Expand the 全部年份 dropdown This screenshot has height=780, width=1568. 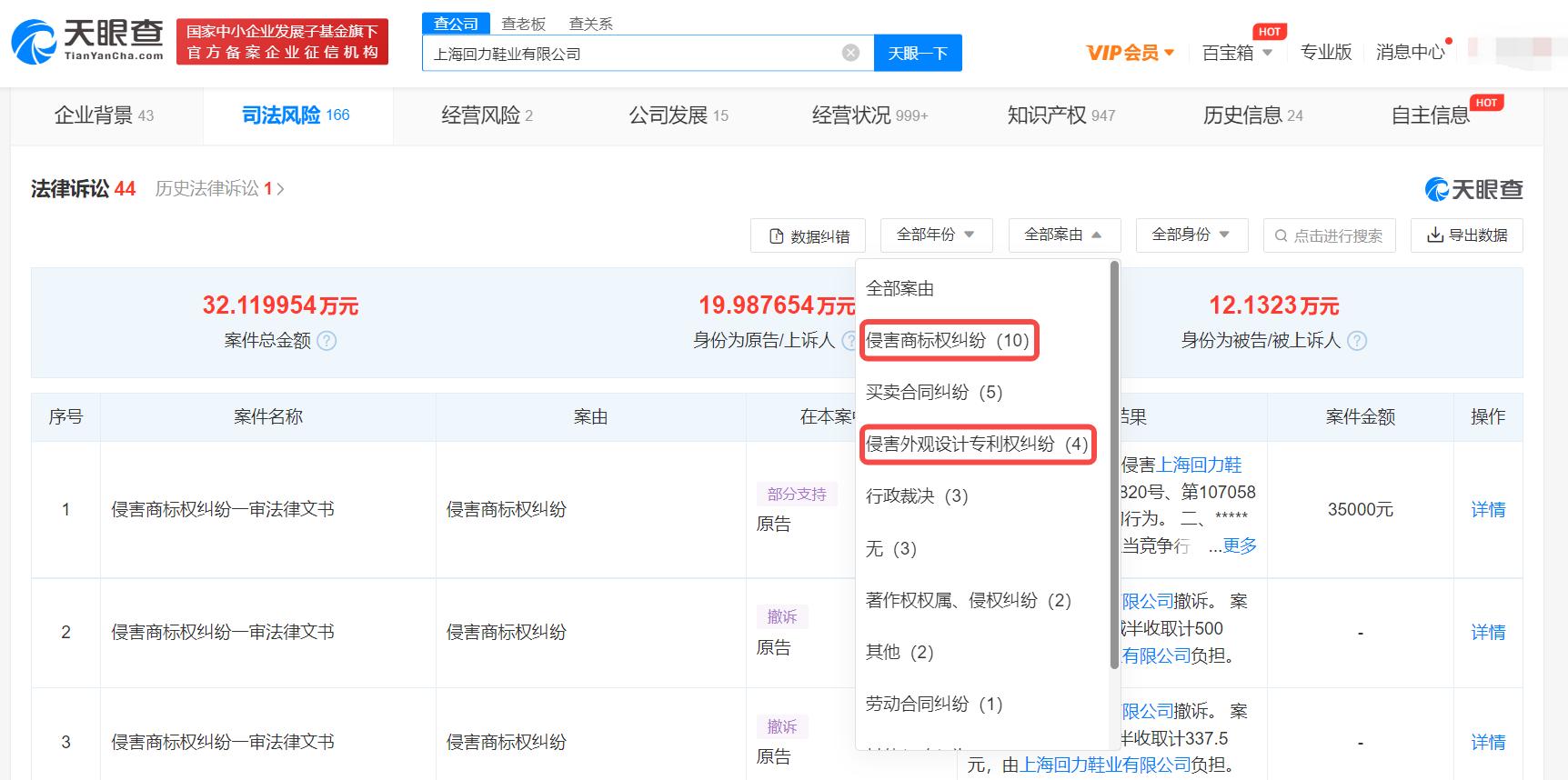[x=936, y=235]
